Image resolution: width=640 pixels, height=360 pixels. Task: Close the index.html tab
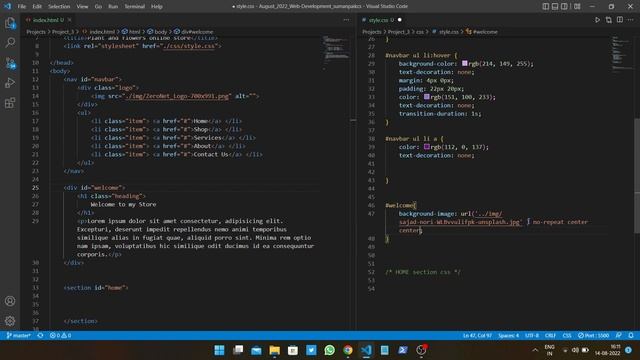click(70, 20)
